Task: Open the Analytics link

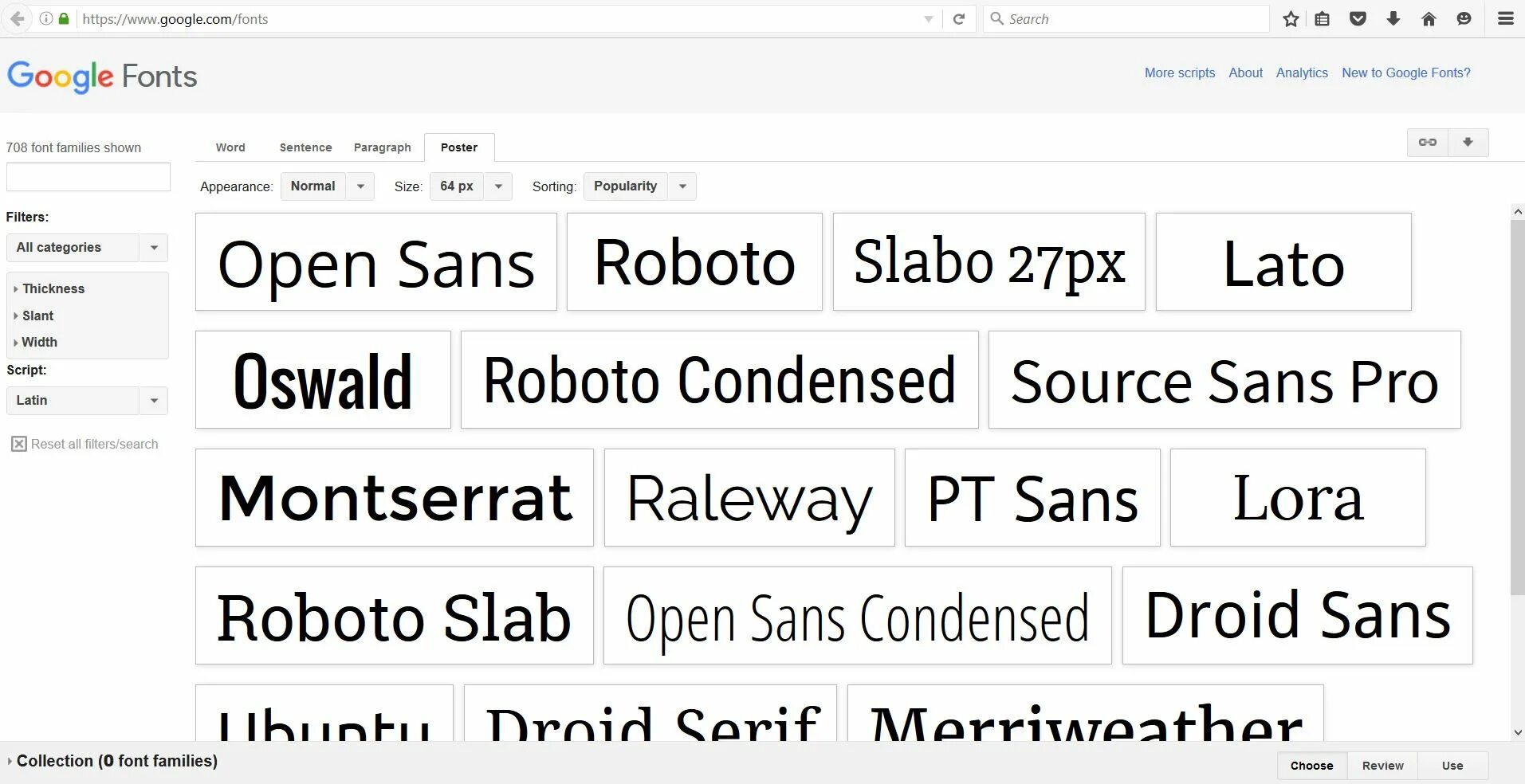Action: click(x=1302, y=73)
